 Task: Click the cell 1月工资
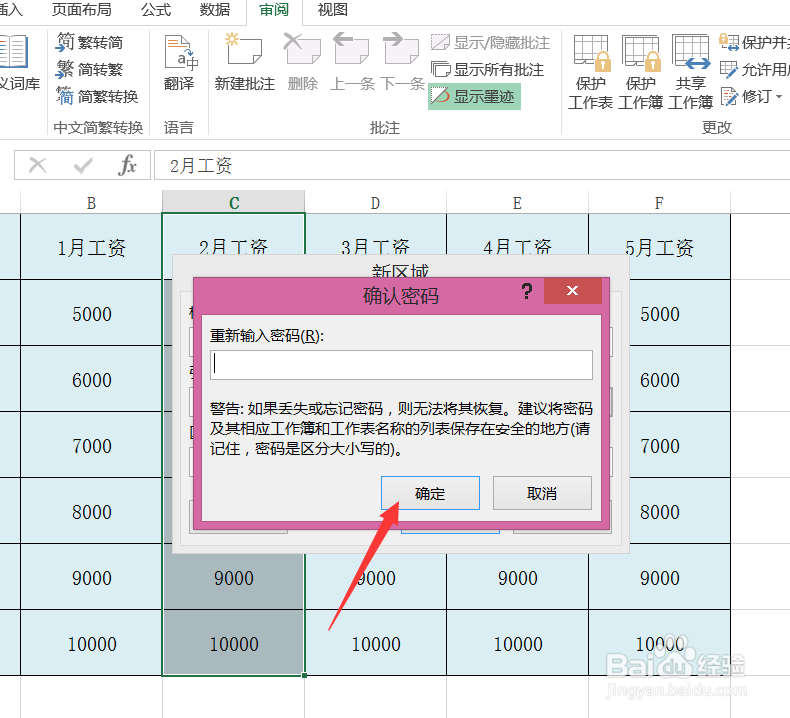[x=91, y=247]
